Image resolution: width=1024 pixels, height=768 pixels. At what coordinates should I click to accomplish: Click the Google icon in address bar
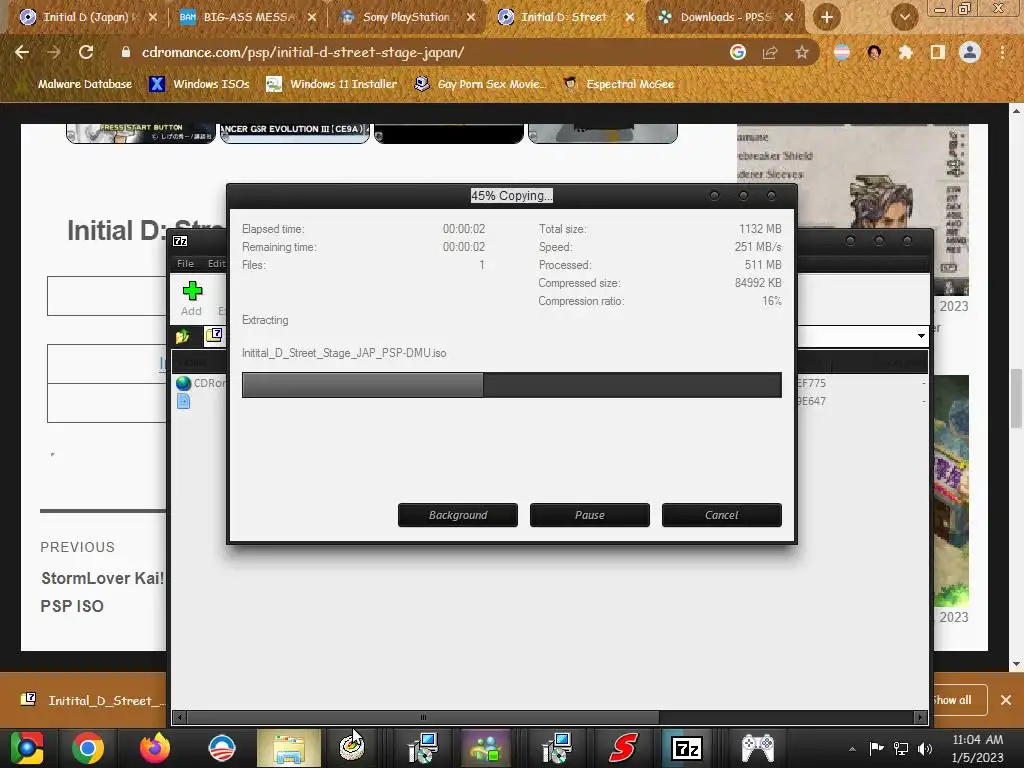point(738,52)
